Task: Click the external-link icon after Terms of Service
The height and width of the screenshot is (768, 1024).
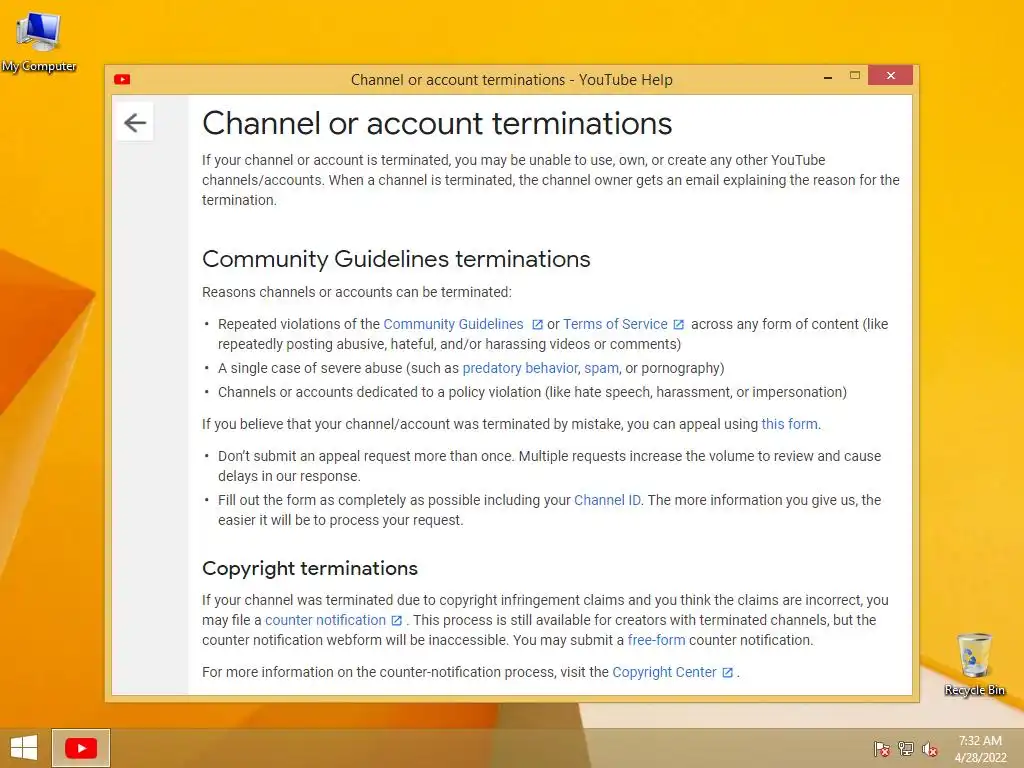Action: click(x=679, y=325)
